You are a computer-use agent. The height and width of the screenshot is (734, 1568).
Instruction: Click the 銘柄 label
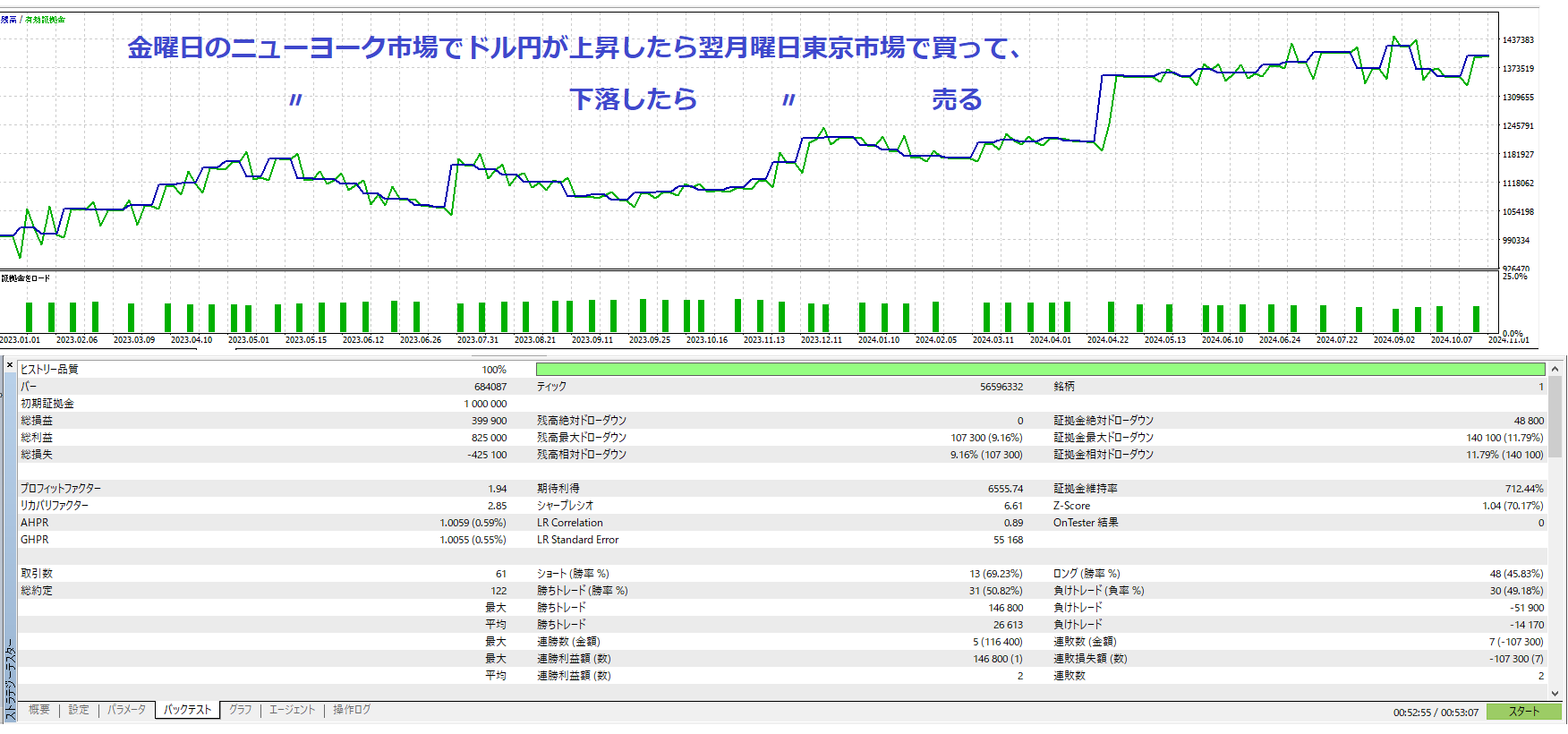pos(1064,387)
